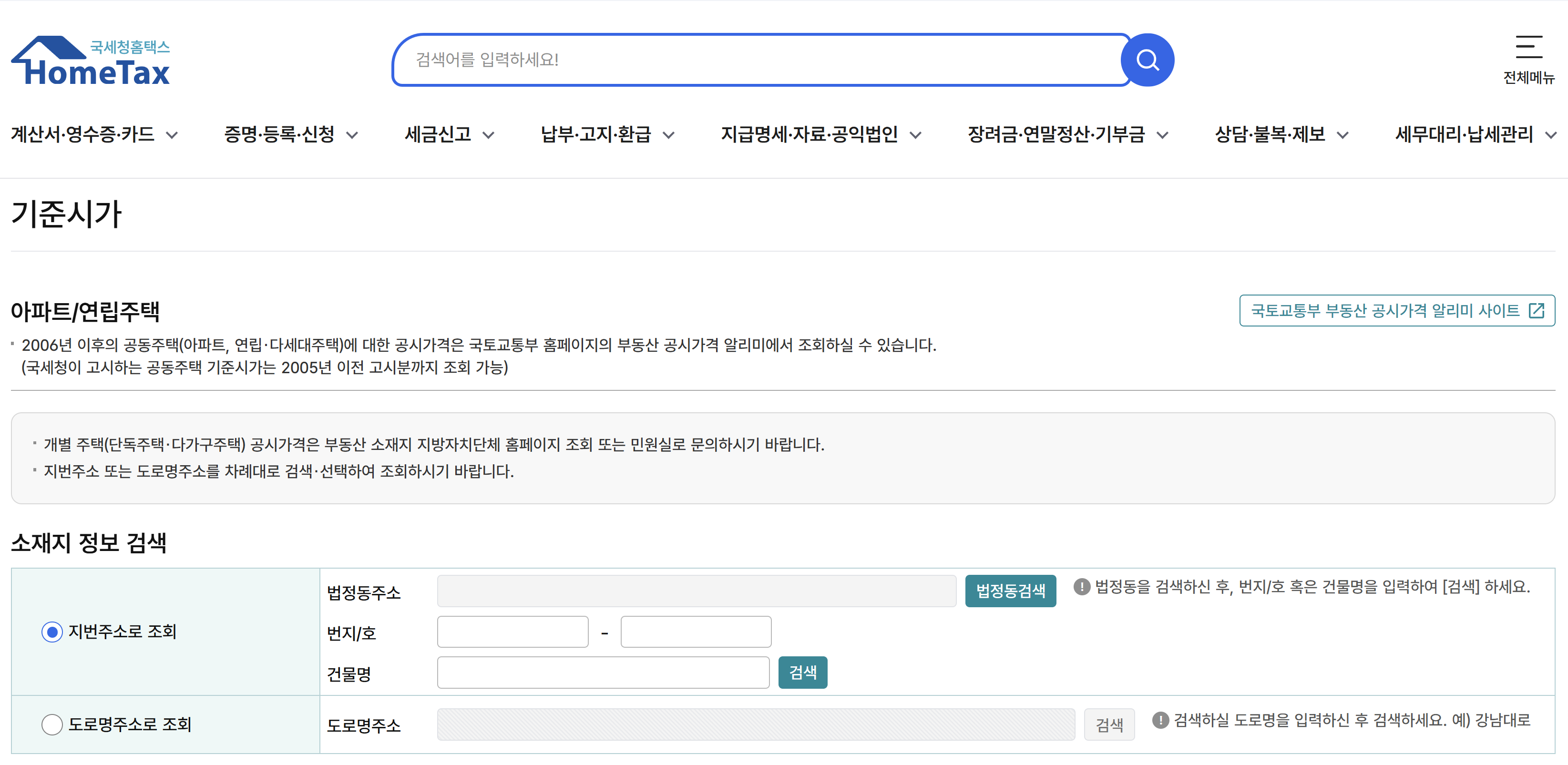Screen dimensions: 1568x765
Task: Select 지번주소로 조회 radio button
Action: (52, 632)
